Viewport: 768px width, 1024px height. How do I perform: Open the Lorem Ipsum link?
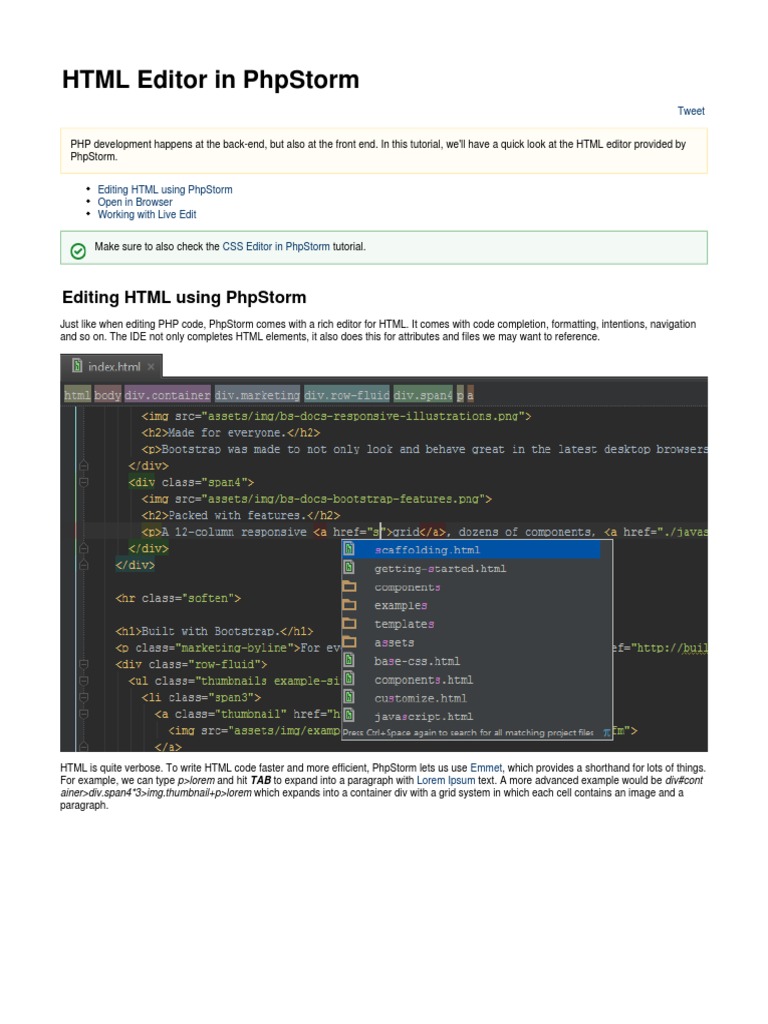[446, 780]
